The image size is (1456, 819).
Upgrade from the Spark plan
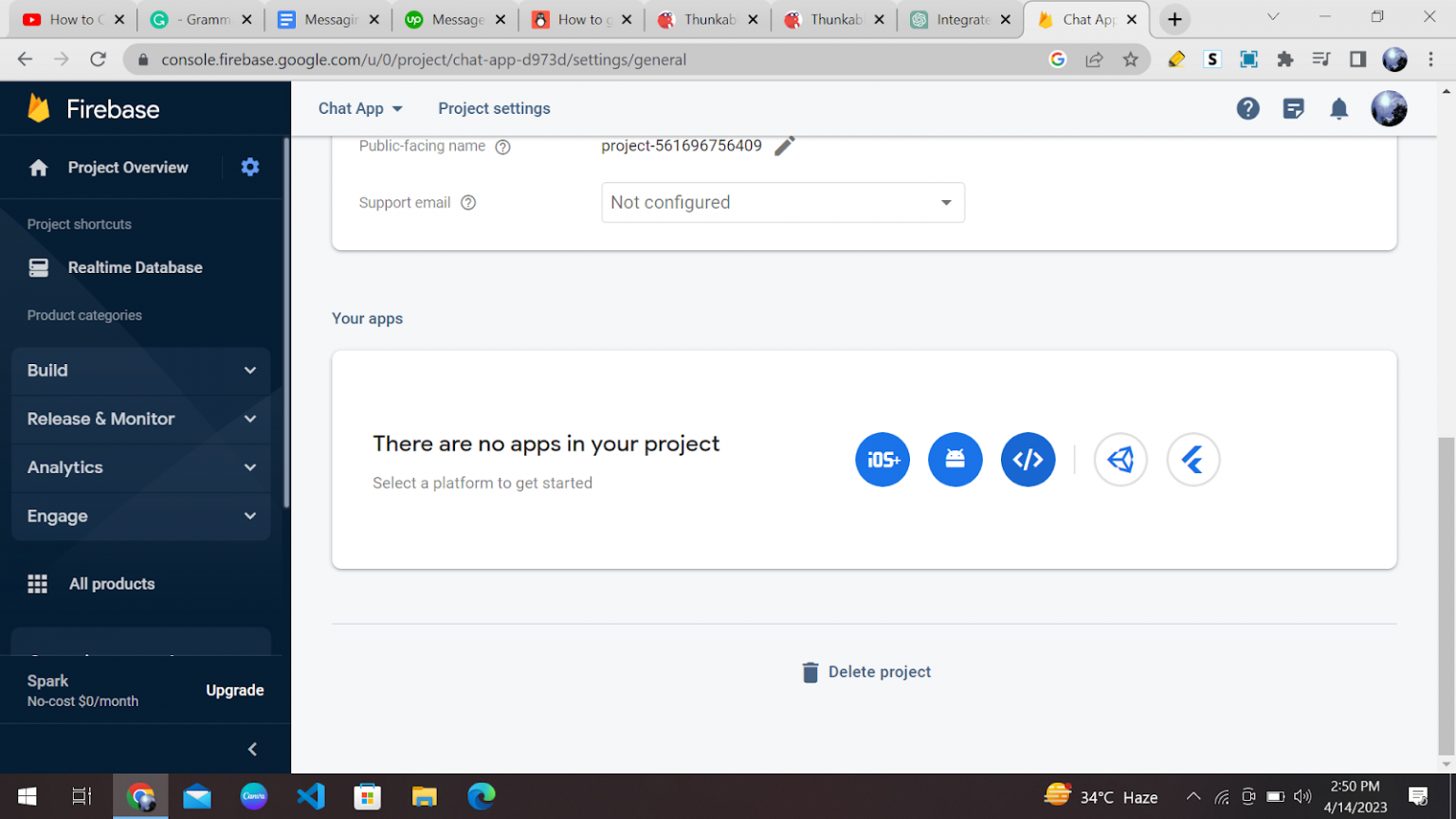click(x=235, y=690)
